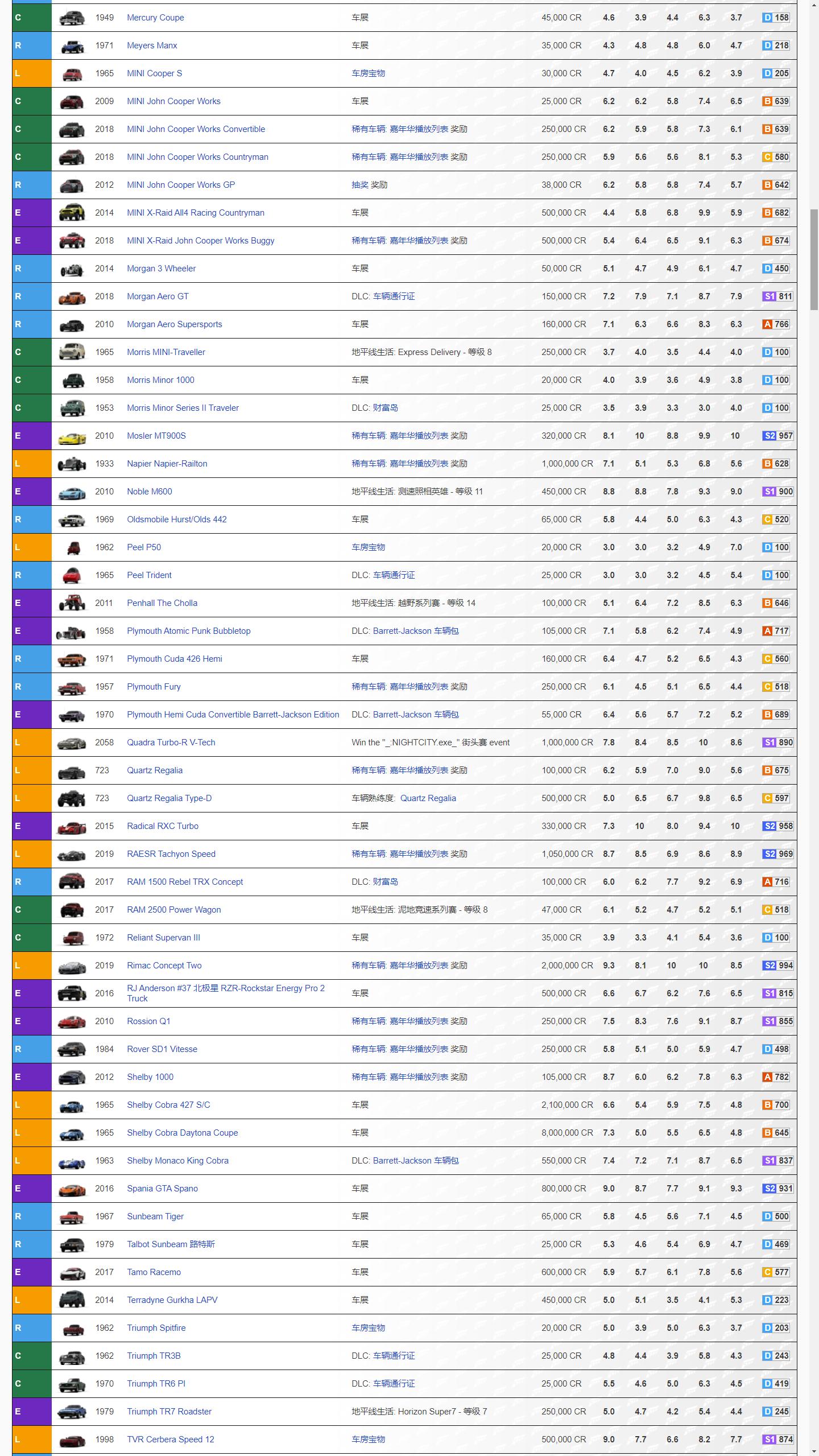Open the Triumph TR7 Roadster link
The height and width of the screenshot is (1456, 819).
tap(169, 1412)
